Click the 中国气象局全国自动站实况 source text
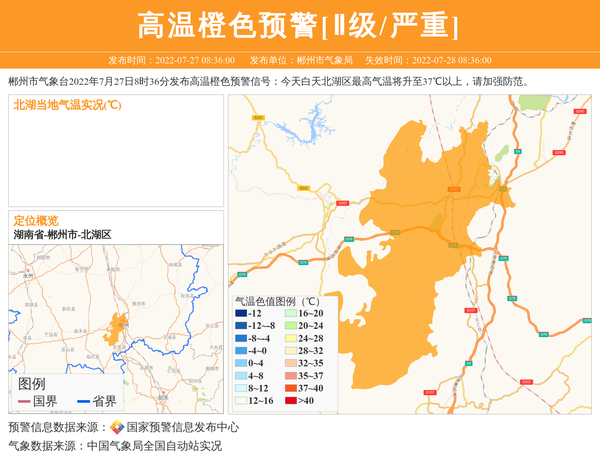 pyautogui.click(x=154, y=446)
